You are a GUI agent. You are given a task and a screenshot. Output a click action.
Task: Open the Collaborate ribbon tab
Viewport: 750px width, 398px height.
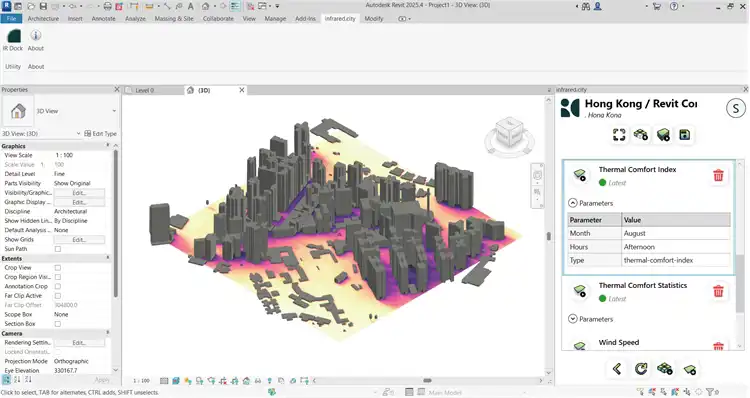pyautogui.click(x=218, y=19)
